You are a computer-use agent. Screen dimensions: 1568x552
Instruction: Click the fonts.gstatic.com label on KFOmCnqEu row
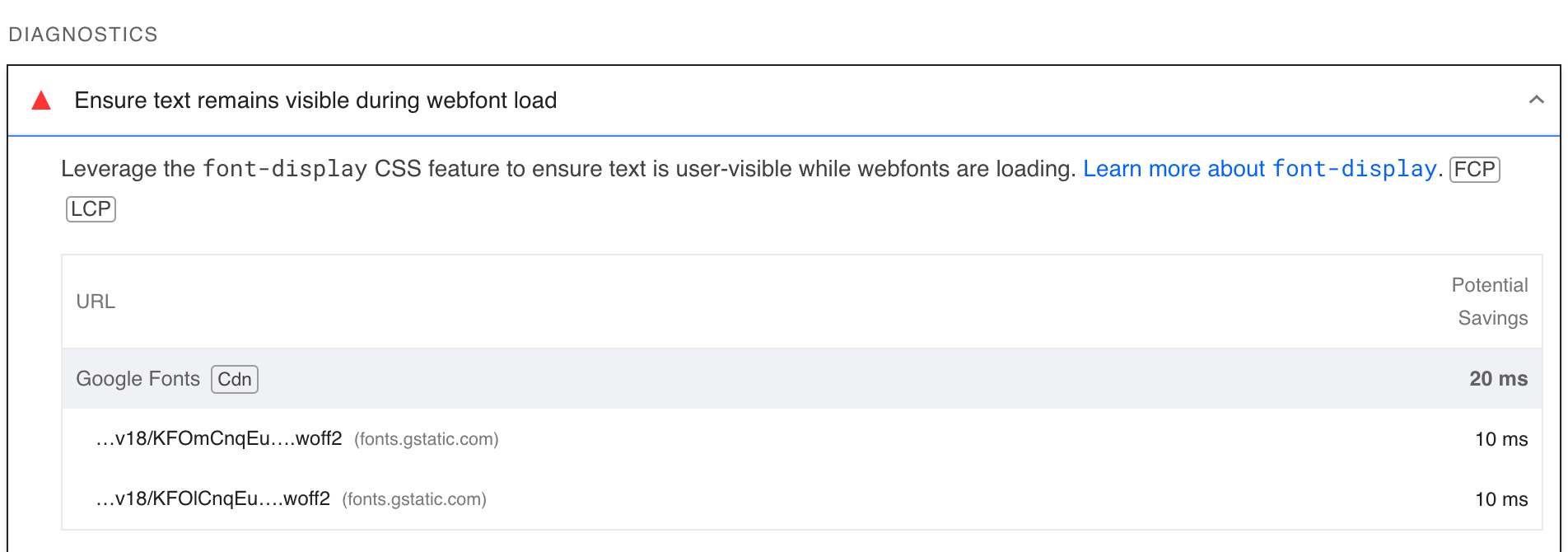pos(426,439)
